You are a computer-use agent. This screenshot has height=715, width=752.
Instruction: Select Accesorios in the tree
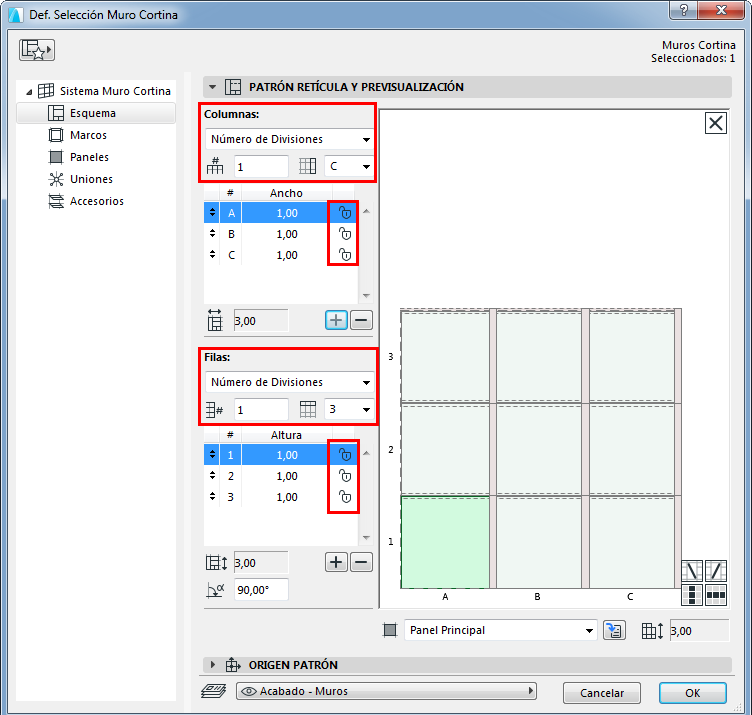[96, 201]
